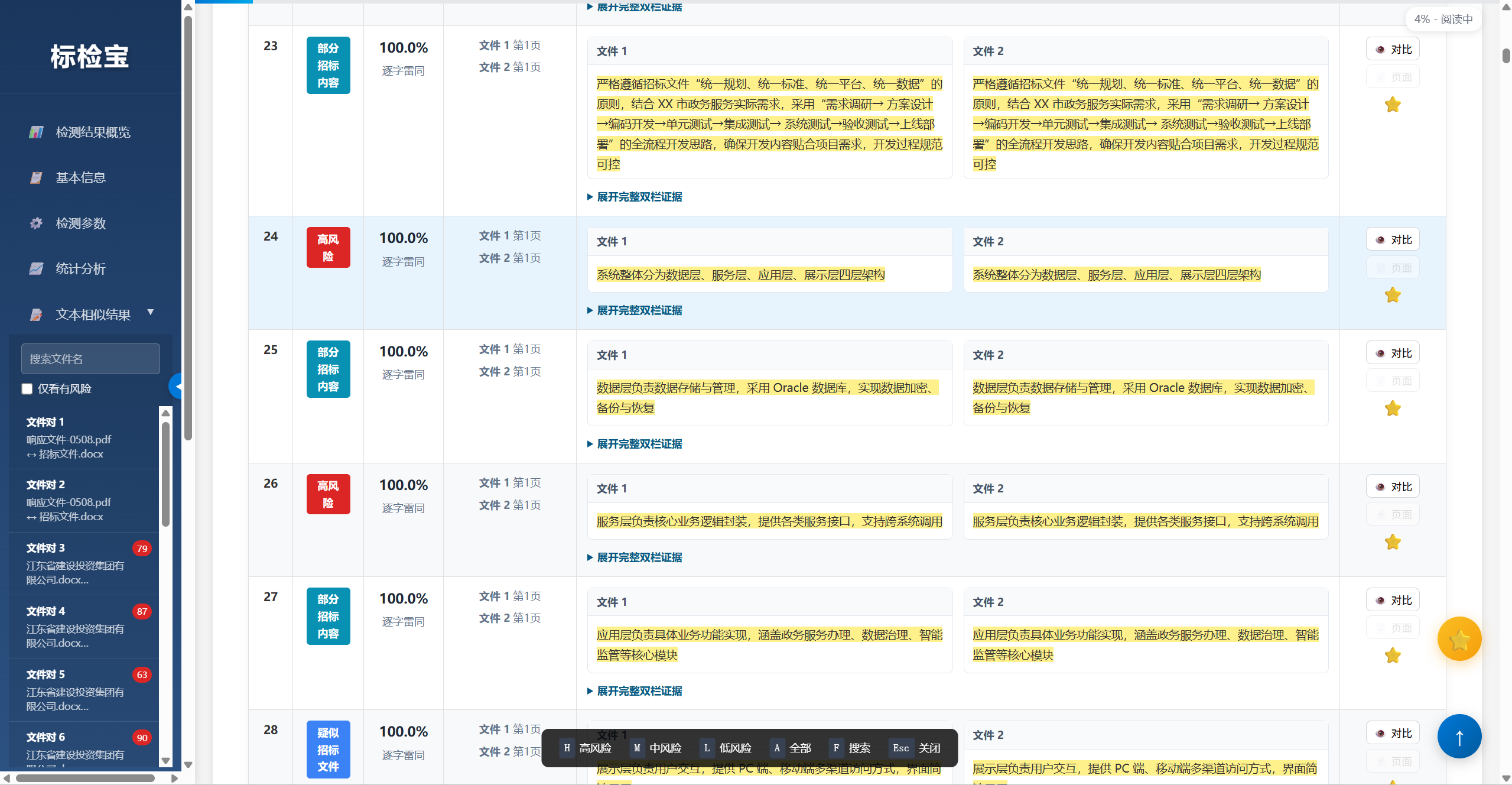Select 文件对 5 entry
The image size is (1512, 785).
tap(84, 690)
